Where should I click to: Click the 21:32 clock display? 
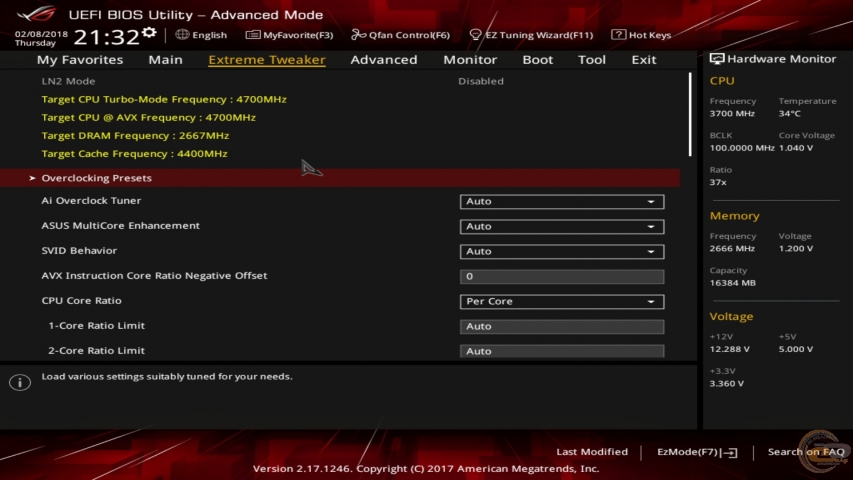tap(107, 38)
